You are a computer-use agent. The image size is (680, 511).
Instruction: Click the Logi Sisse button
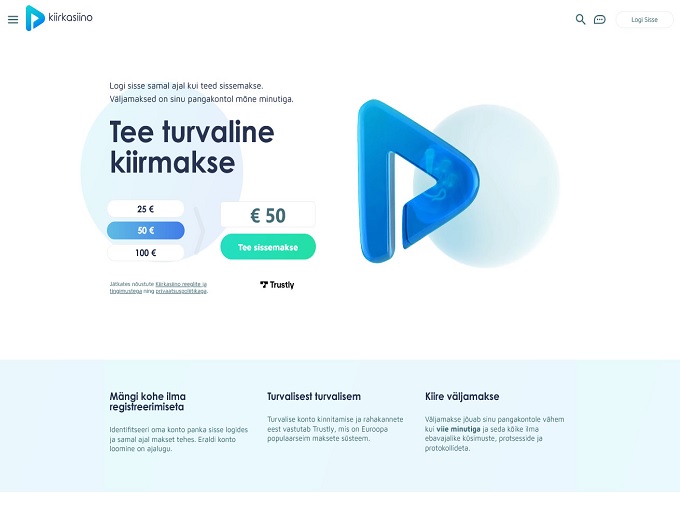pos(644,19)
